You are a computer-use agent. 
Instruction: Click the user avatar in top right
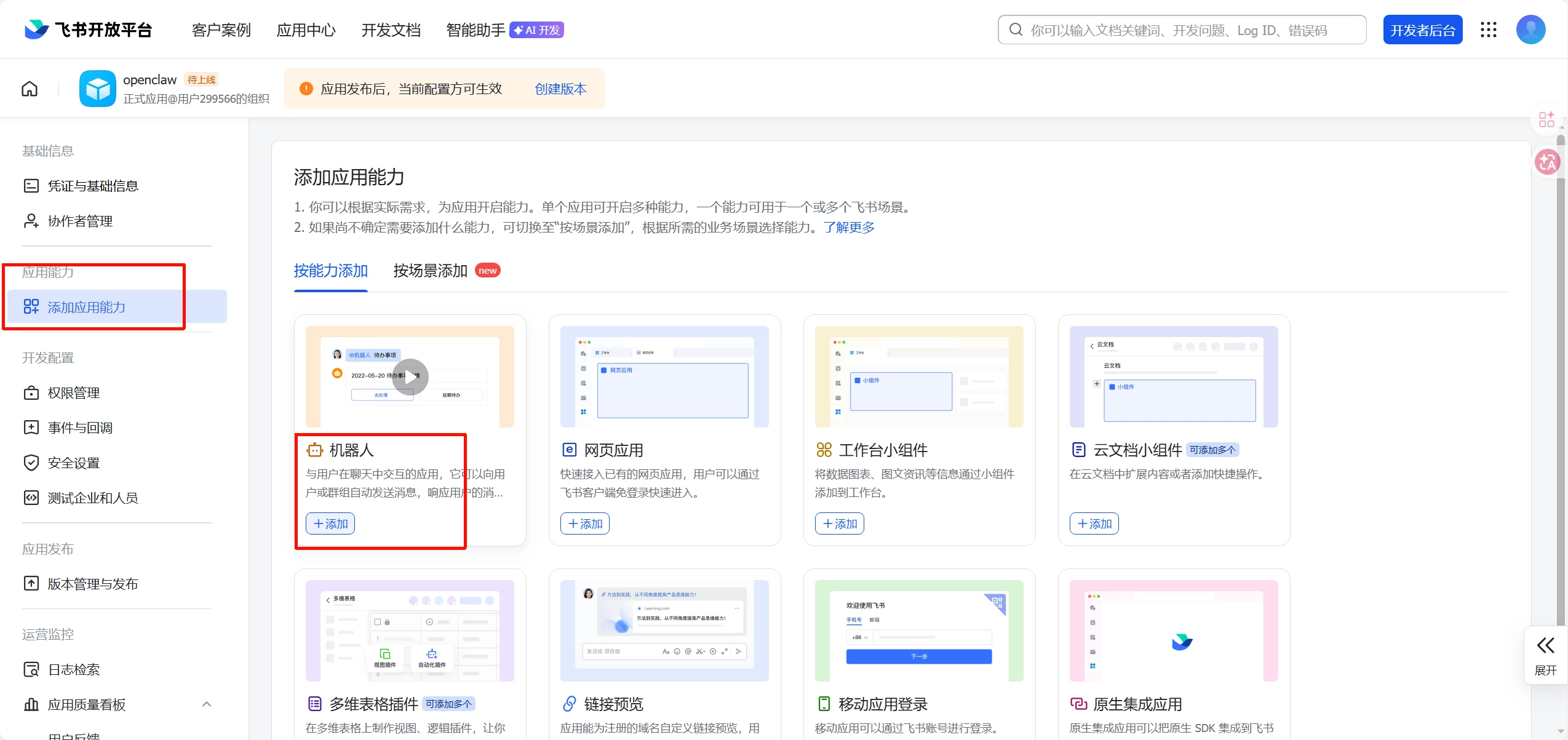click(x=1530, y=30)
